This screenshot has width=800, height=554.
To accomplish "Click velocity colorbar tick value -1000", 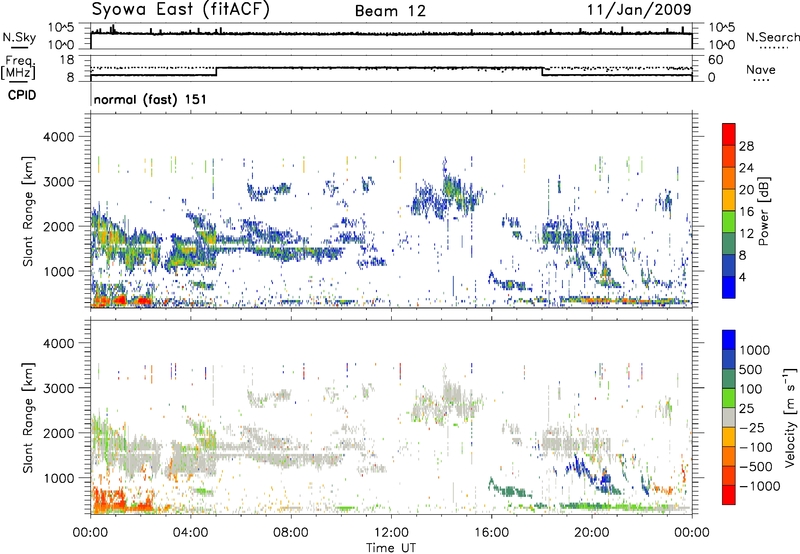I will [x=760, y=486].
